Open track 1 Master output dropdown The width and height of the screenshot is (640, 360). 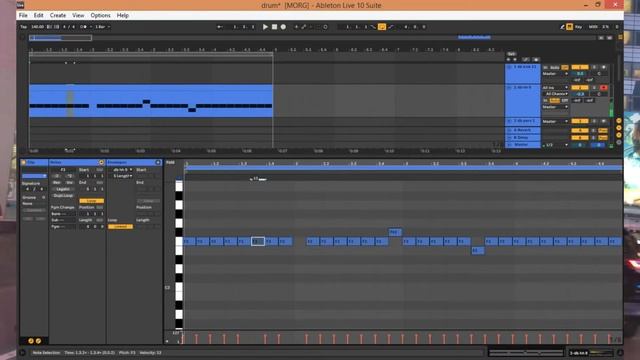(x=555, y=74)
